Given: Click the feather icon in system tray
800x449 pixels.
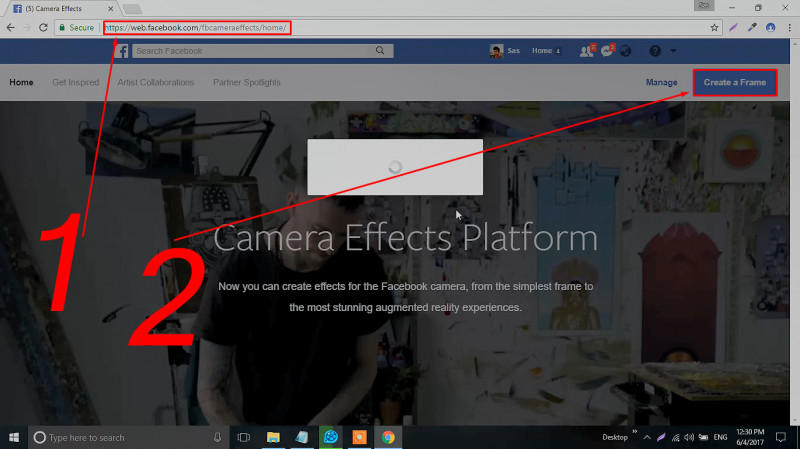Looking at the screenshot, I should tap(661, 437).
